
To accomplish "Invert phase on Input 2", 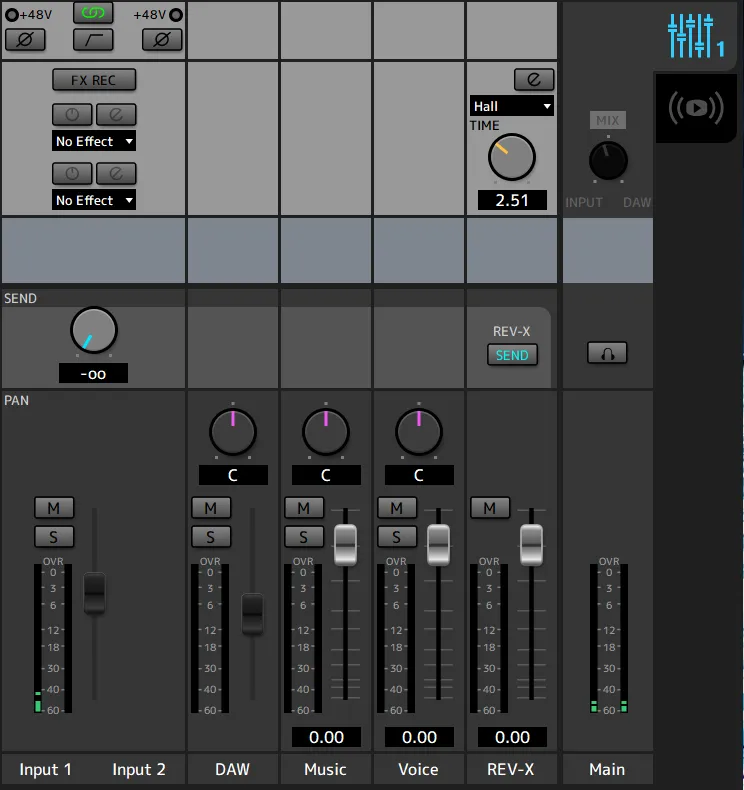I will [161, 40].
